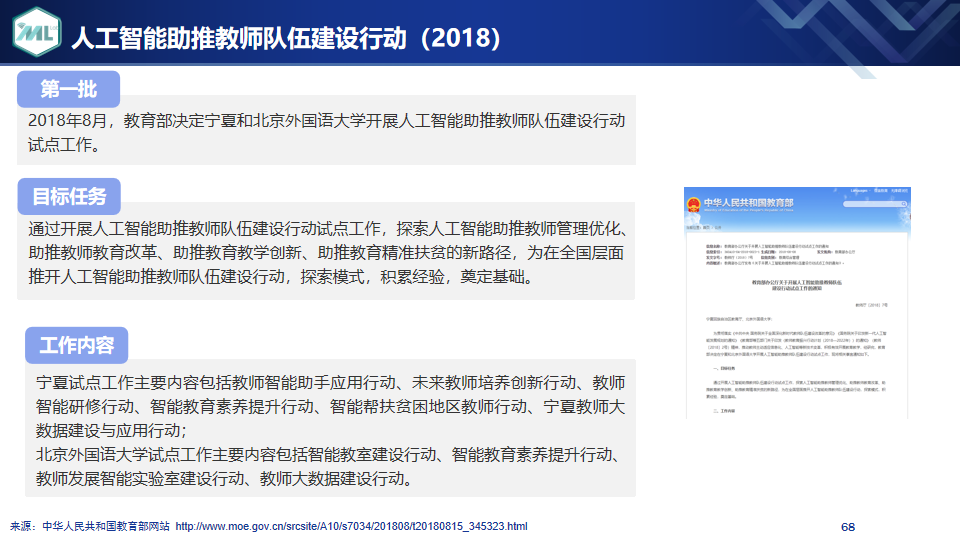Viewport: 960px width, 540px height.
Task: Click the page number 68
Action: coord(848,526)
